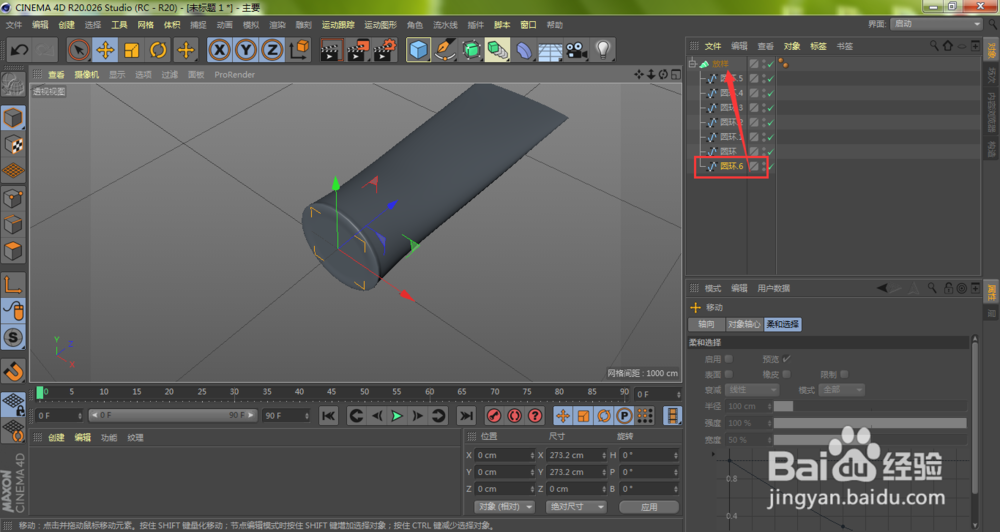Screen dimensions: 1000x532
Task: Click frame 45 on the timeline ruler
Action: coord(332,392)
